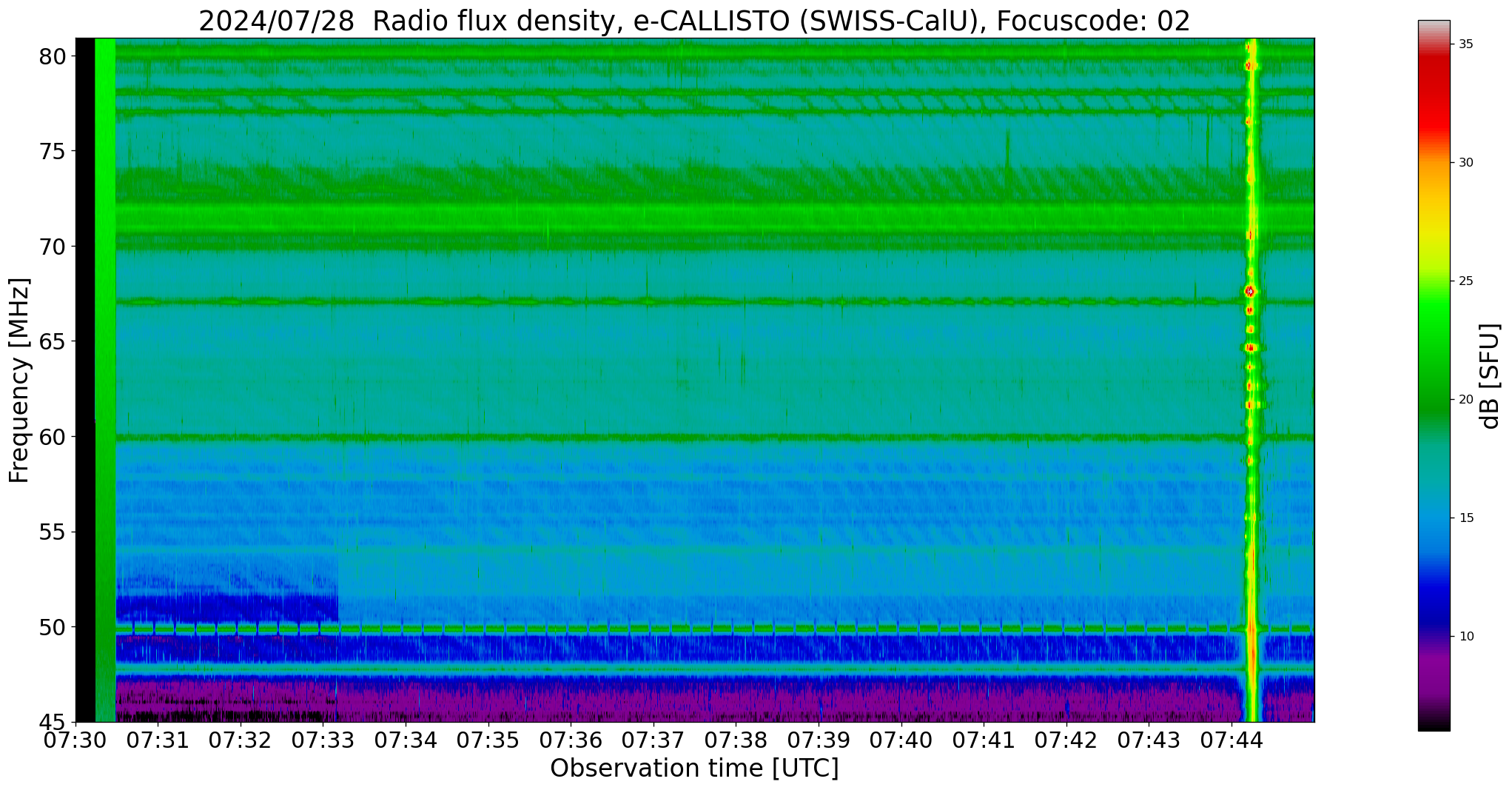Image resolution: width=1512 pixels, height=790 pixels.
Task: Click the 07:39 time tick label
Action: pyautogui.click(x=819, y=740)
